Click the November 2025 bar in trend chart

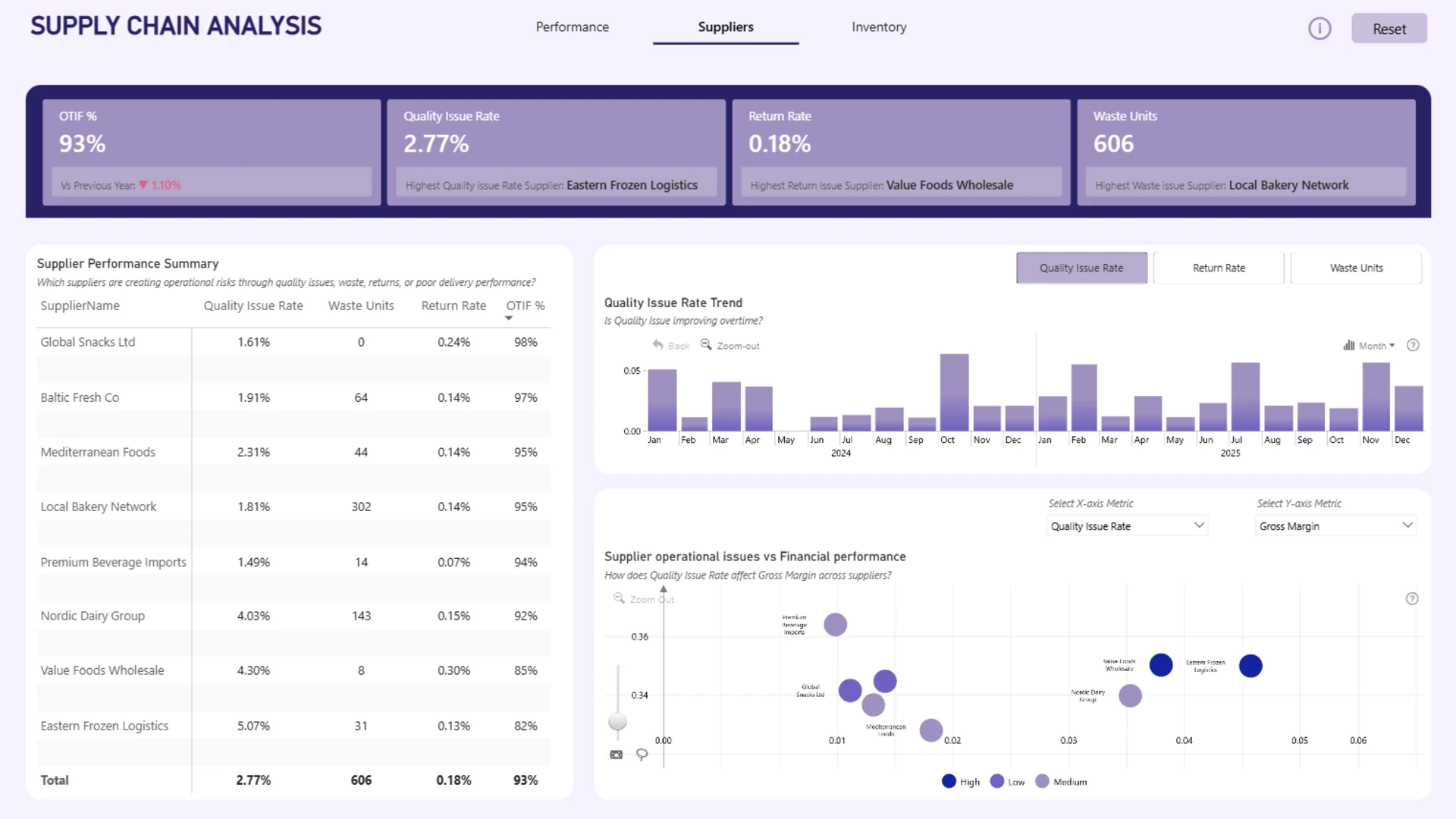(1376, 397)
